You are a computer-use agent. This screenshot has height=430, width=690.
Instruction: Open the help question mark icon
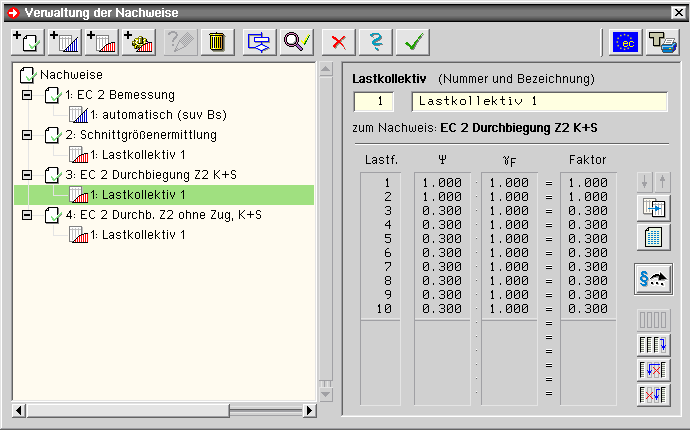pyautogui.click(x=376, y=41)
